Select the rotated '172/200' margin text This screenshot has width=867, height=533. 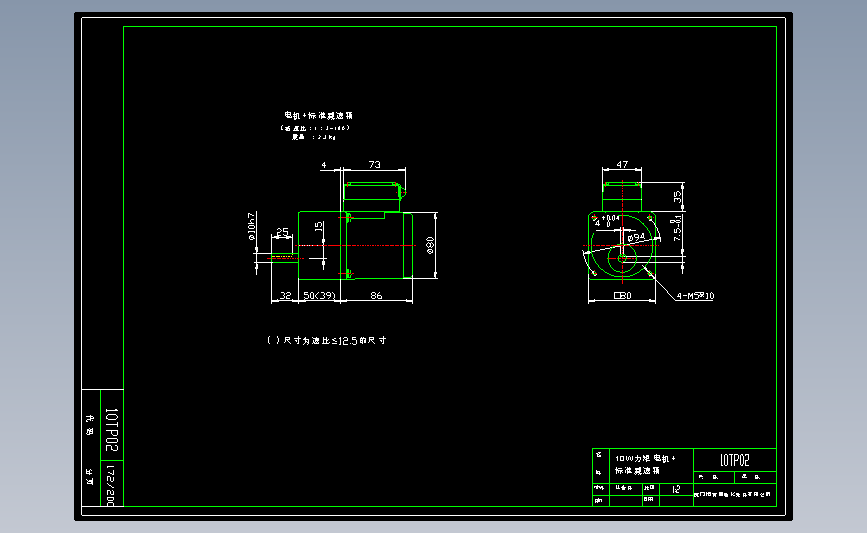coord(111,485)
